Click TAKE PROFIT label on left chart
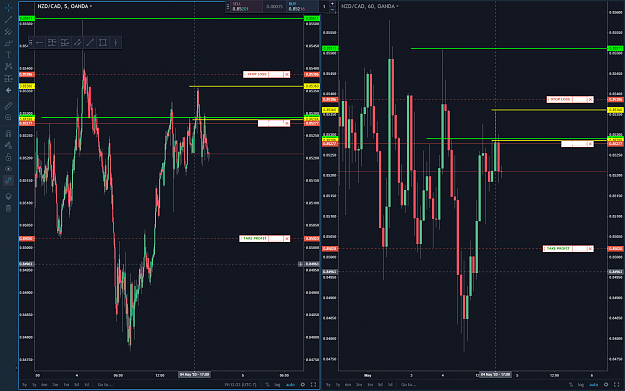The height and width of the screenshot is (391, 625). click(x=254, y=238)
